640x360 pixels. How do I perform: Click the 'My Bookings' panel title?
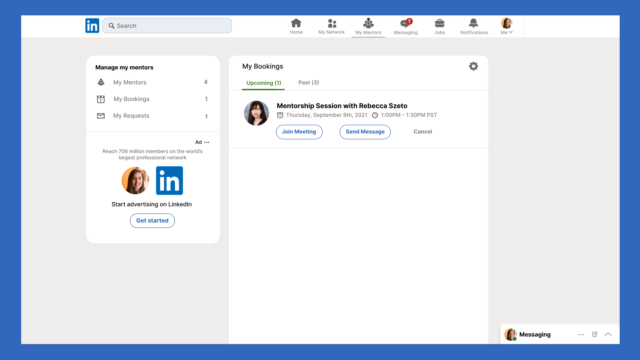(x=262, y=66)
